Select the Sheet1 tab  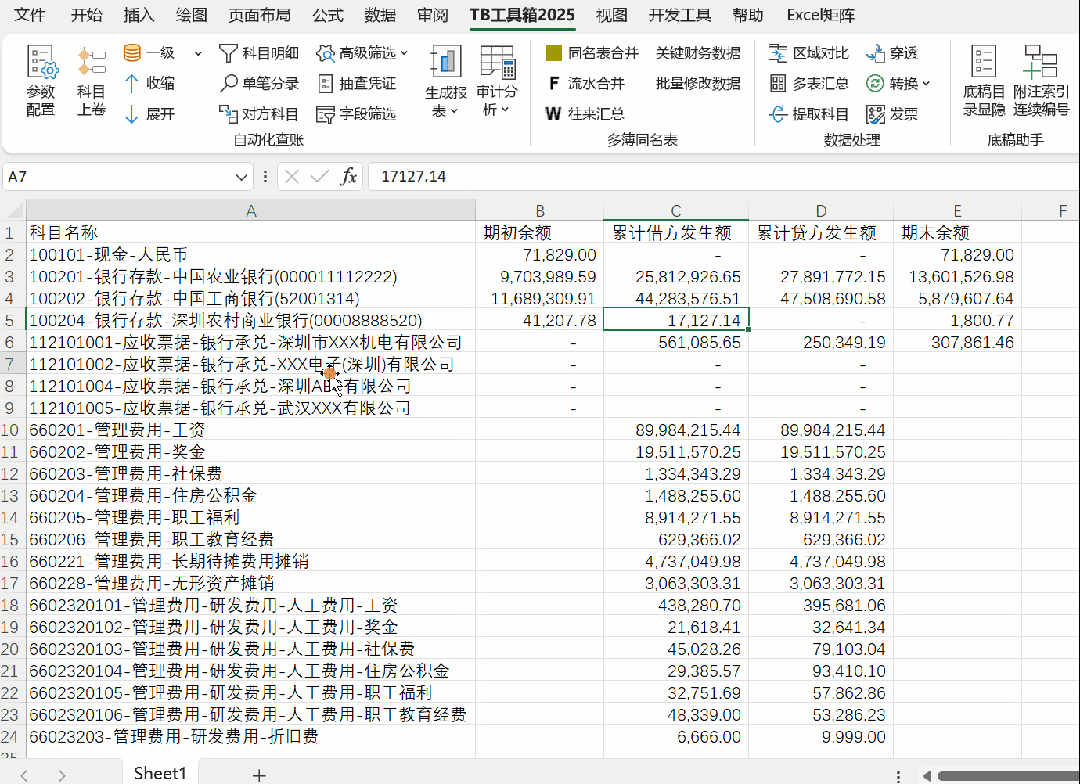click(160, 773)
